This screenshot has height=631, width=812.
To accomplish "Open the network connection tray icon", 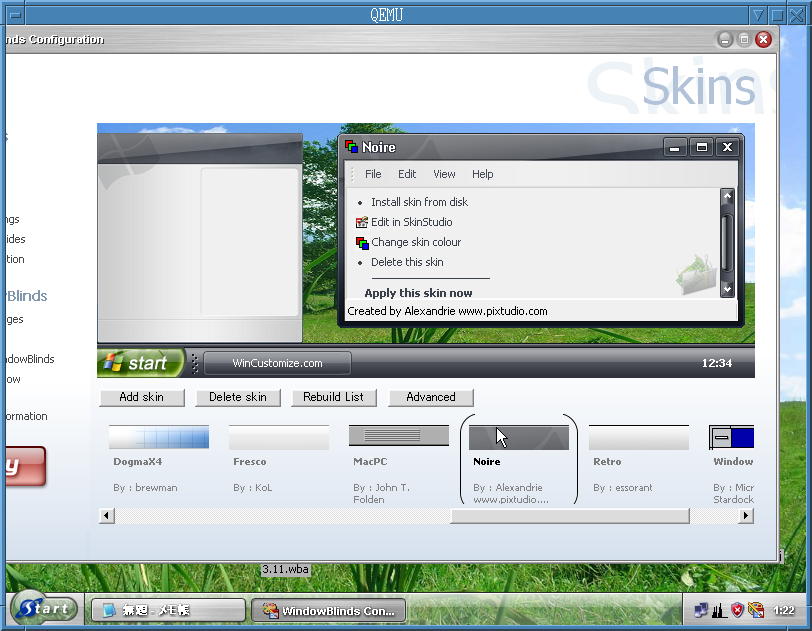I will [x=700, y=610].
